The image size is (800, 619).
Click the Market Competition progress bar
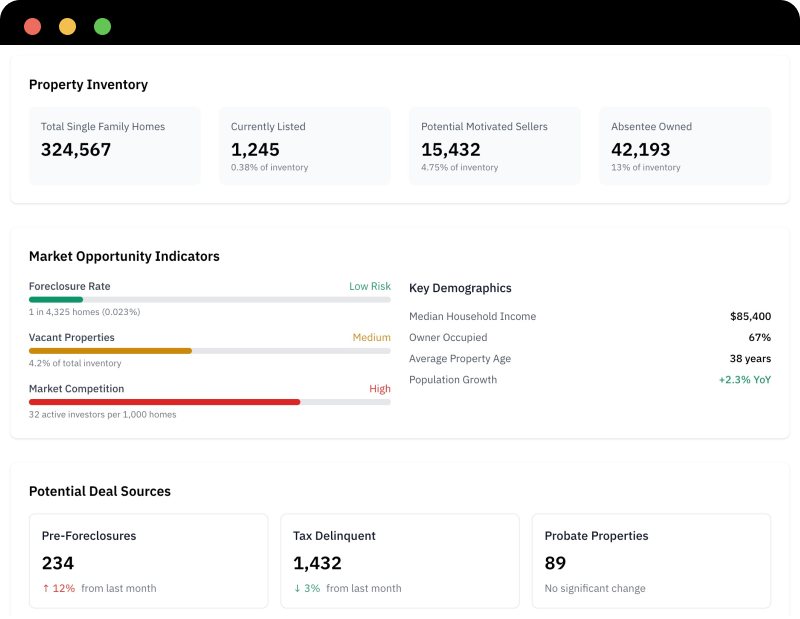click(x=210, y=401)
